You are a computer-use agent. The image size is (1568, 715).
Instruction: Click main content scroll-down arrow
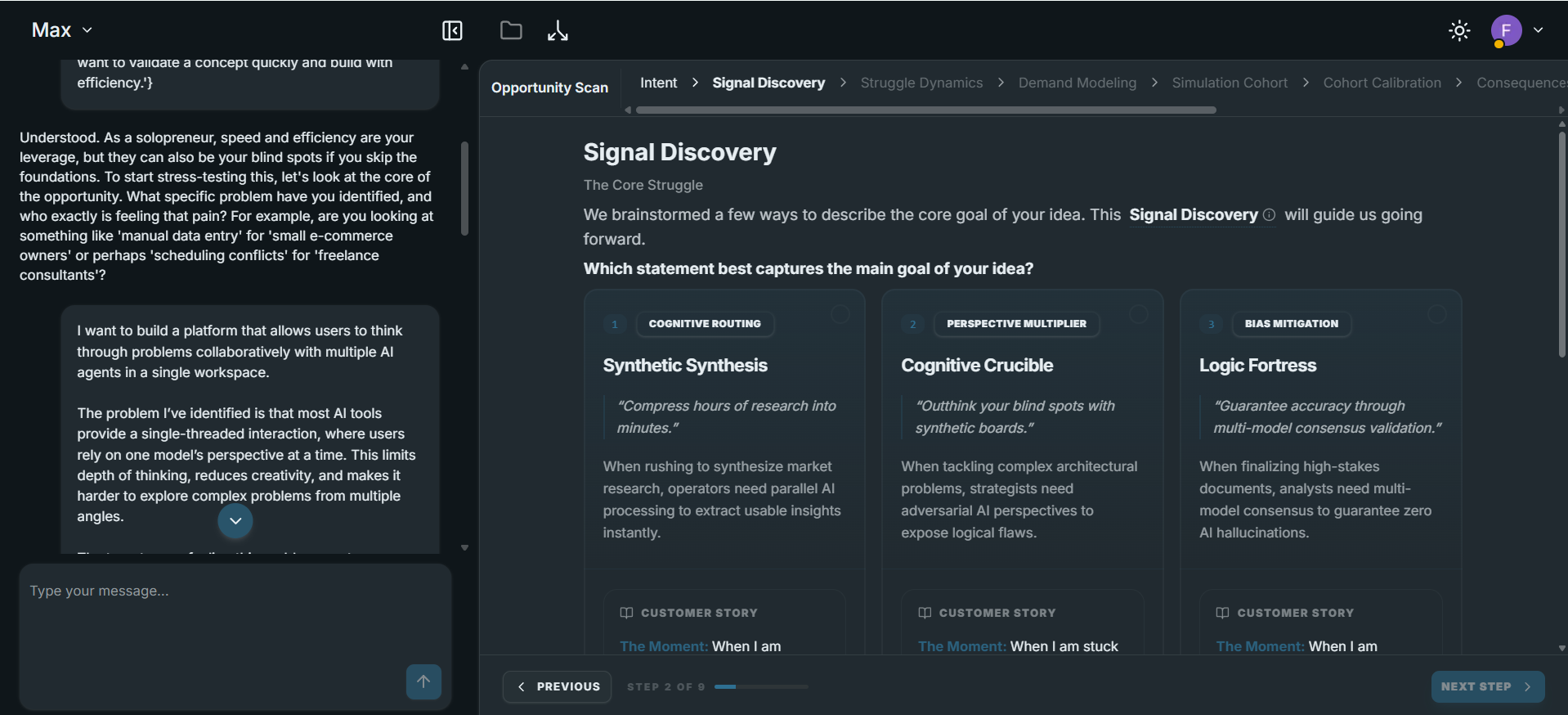(1561, 648)
